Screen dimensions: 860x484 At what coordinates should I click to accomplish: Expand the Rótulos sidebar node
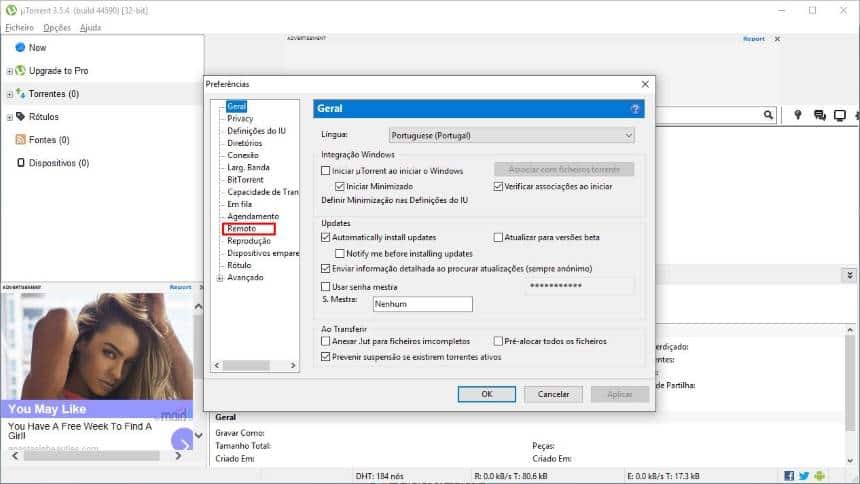(9, 117)
